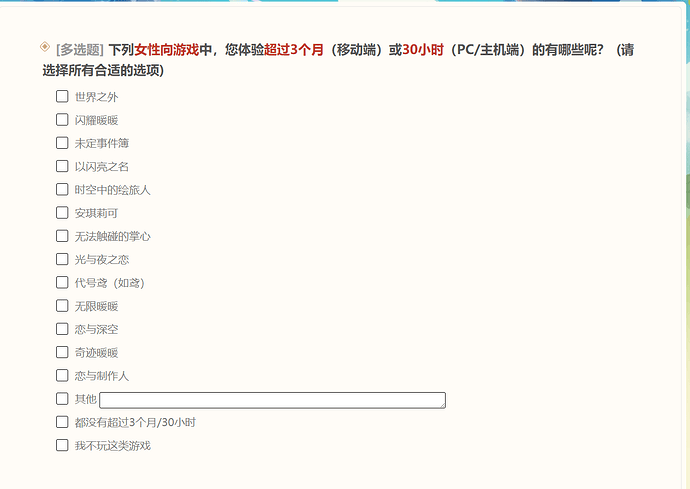Enable the 以闪亮之名 checkbox
690x489 pixels.
pyautogui.click(x=62, y=166)
